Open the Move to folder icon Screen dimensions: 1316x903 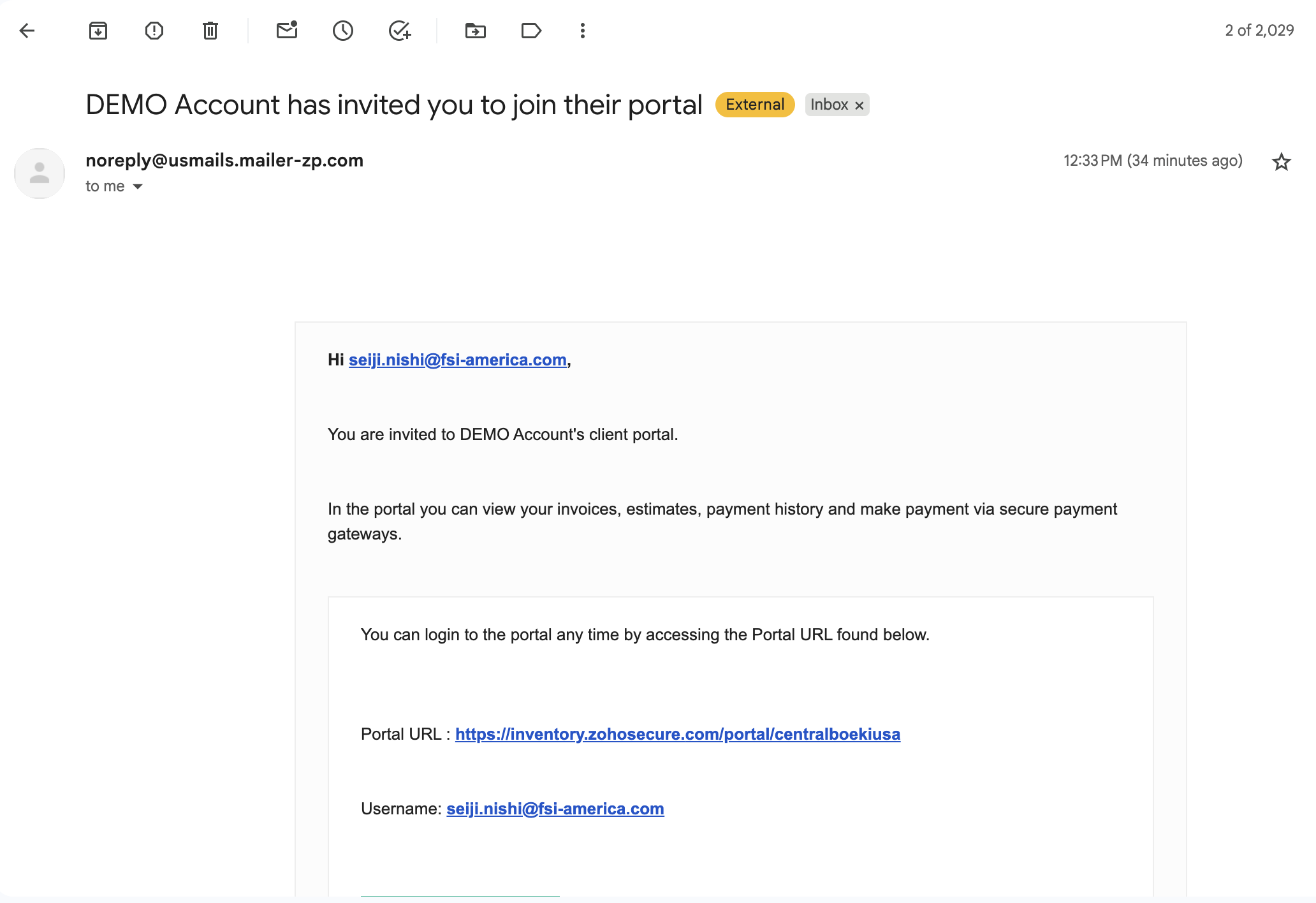pyautogui.click(x=476, y=31)
